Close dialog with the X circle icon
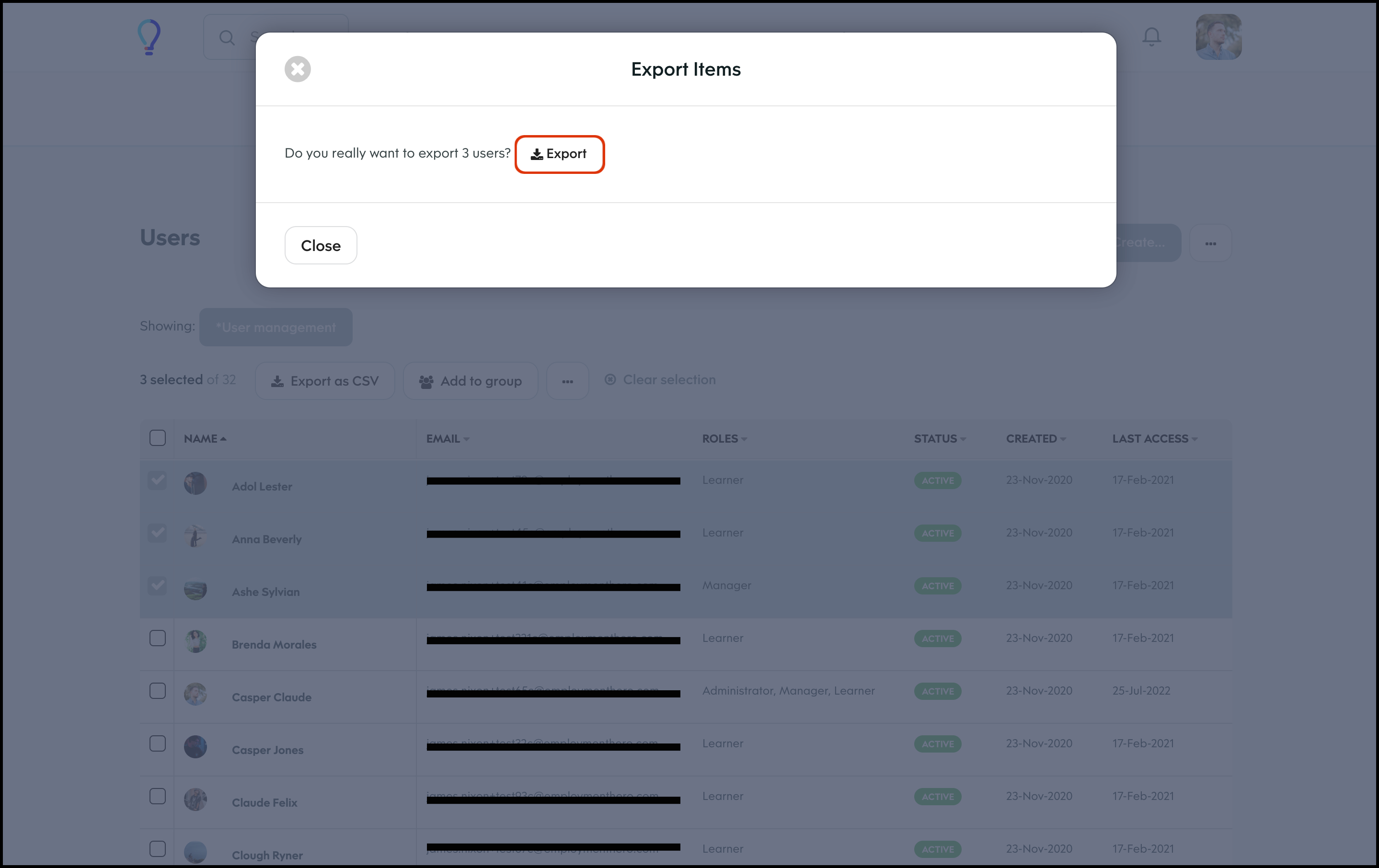 click(x=298, y=69)
